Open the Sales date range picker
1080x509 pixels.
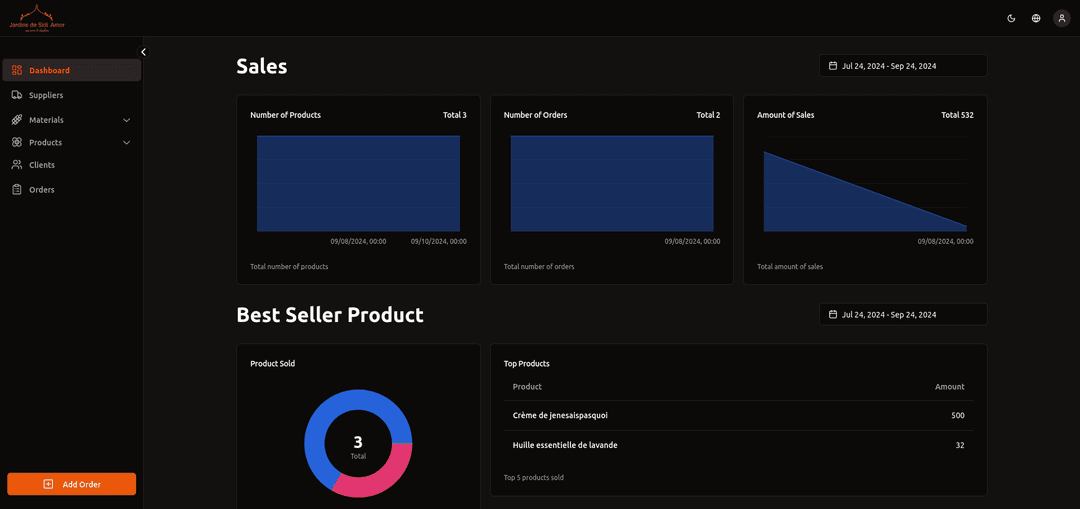(903, 66)
